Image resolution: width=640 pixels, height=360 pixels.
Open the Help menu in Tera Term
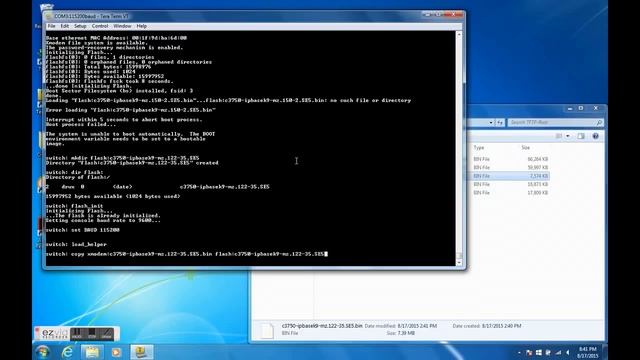pos(142,26)
